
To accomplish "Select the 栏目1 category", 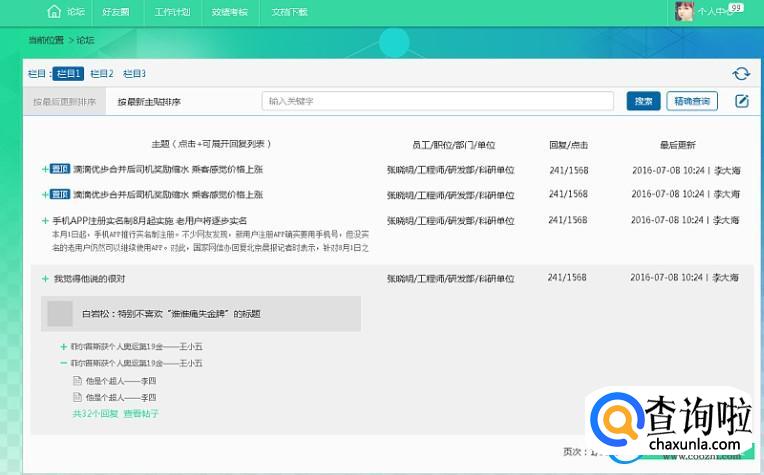I will [68, 74].
